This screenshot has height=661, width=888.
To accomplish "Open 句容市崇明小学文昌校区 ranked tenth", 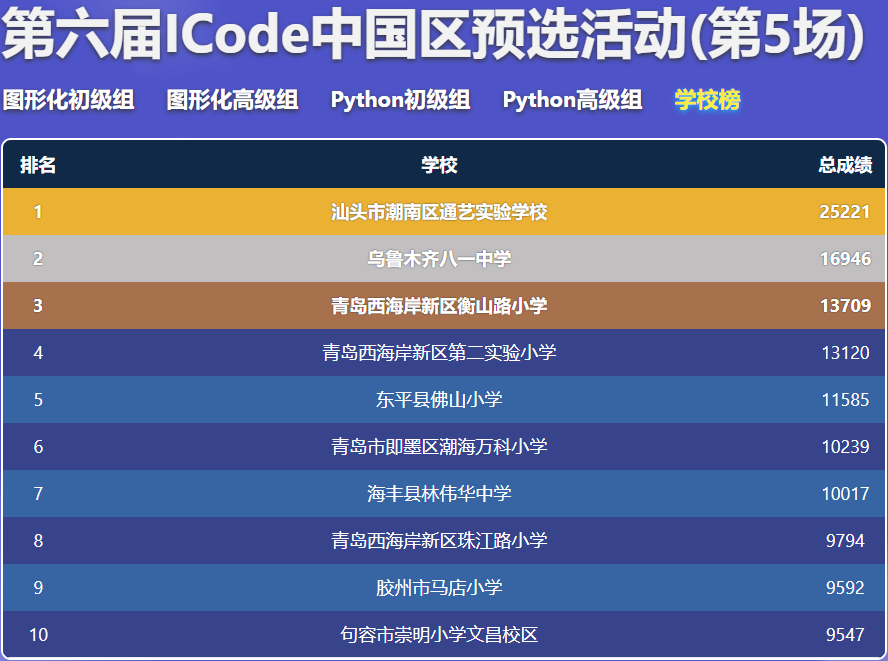I will click(442, 634).
